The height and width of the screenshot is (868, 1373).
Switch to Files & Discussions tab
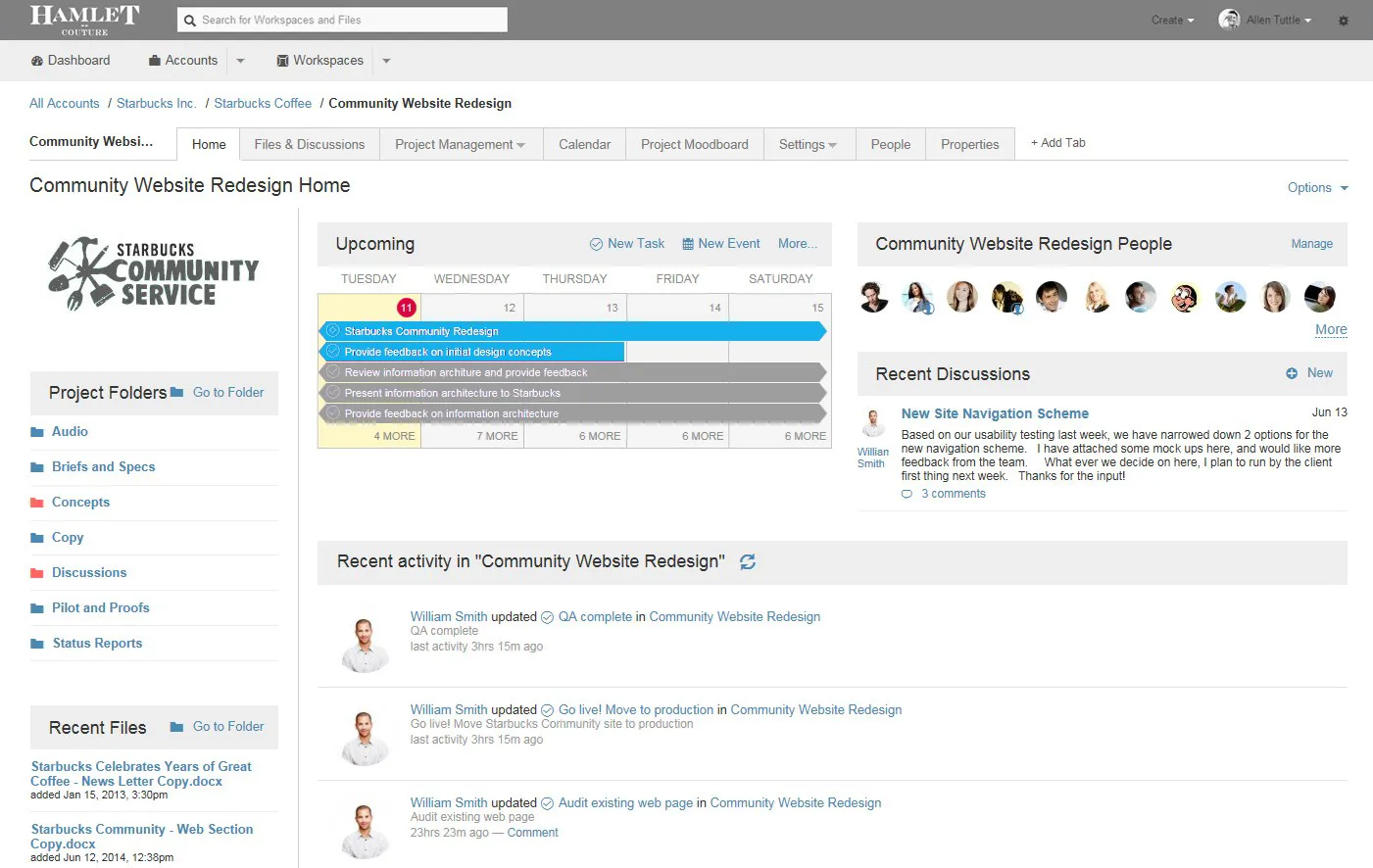click(309, 145)
